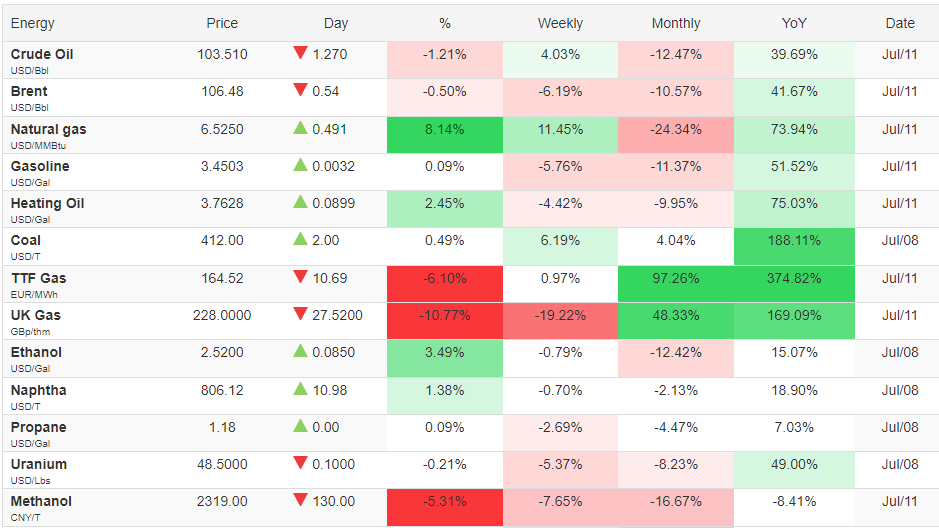Open the Uranium commodity link
This screenshot has width=939, height=528.
coord(39,465)
